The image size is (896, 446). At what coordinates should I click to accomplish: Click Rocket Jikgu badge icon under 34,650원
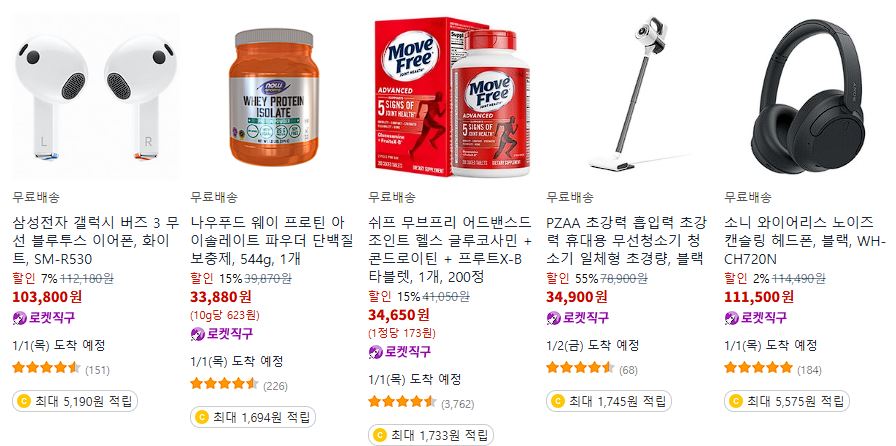coord(375,352)
